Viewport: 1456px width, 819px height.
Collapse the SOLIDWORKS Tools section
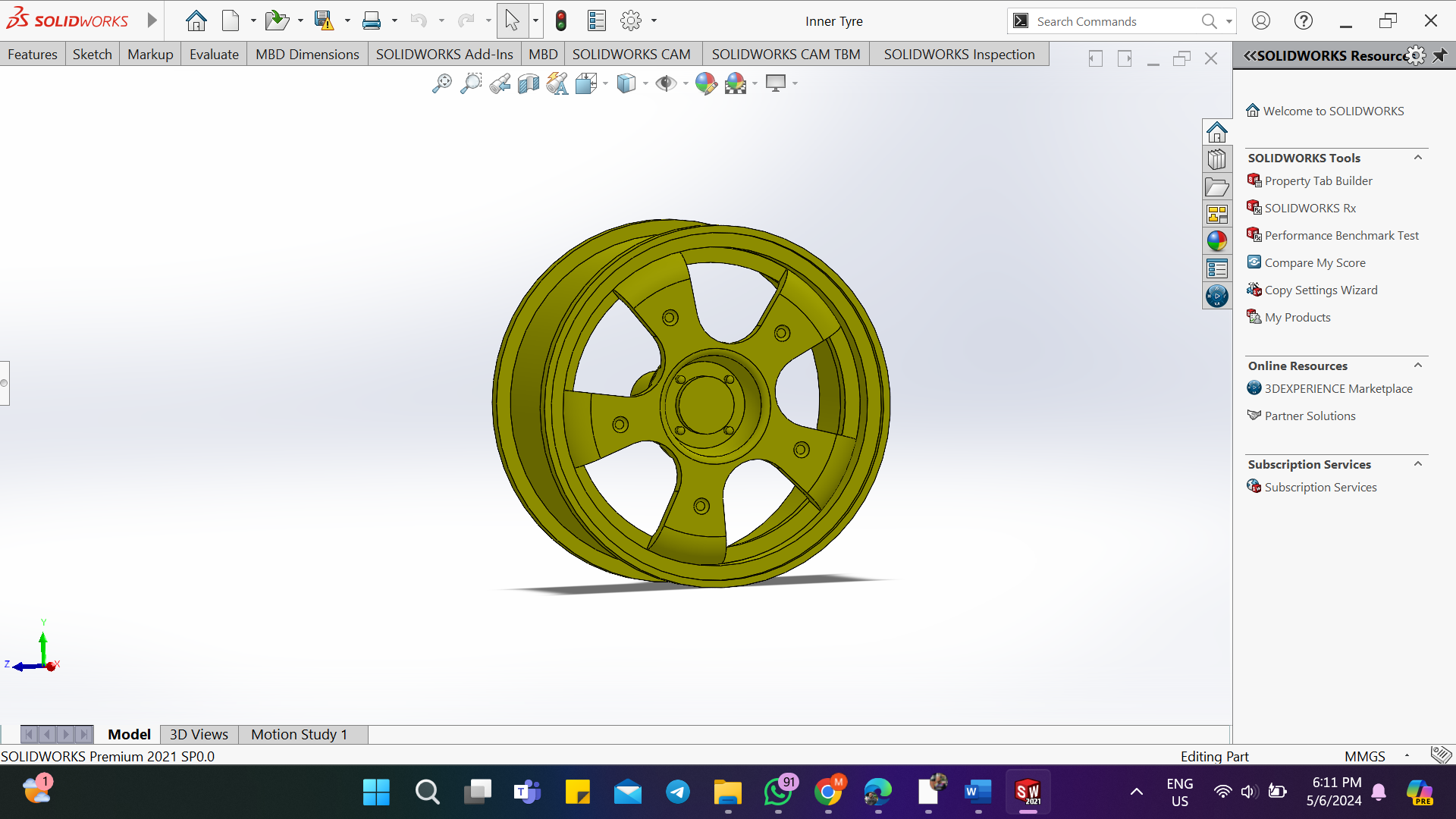click(1417, 158)
